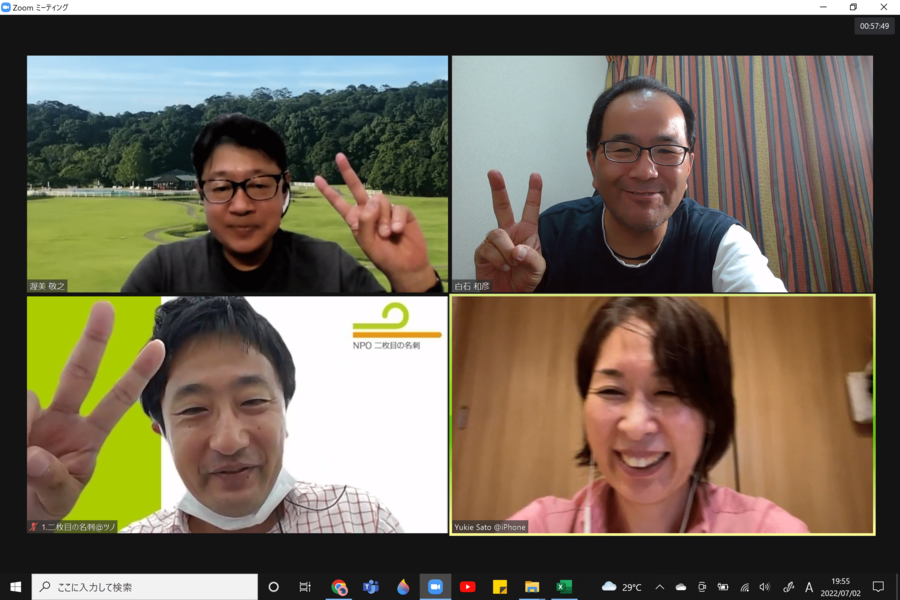900x600 pixels.
Task: Toggle the Japanese IME input mode indicator
Action: click(809, 587)
